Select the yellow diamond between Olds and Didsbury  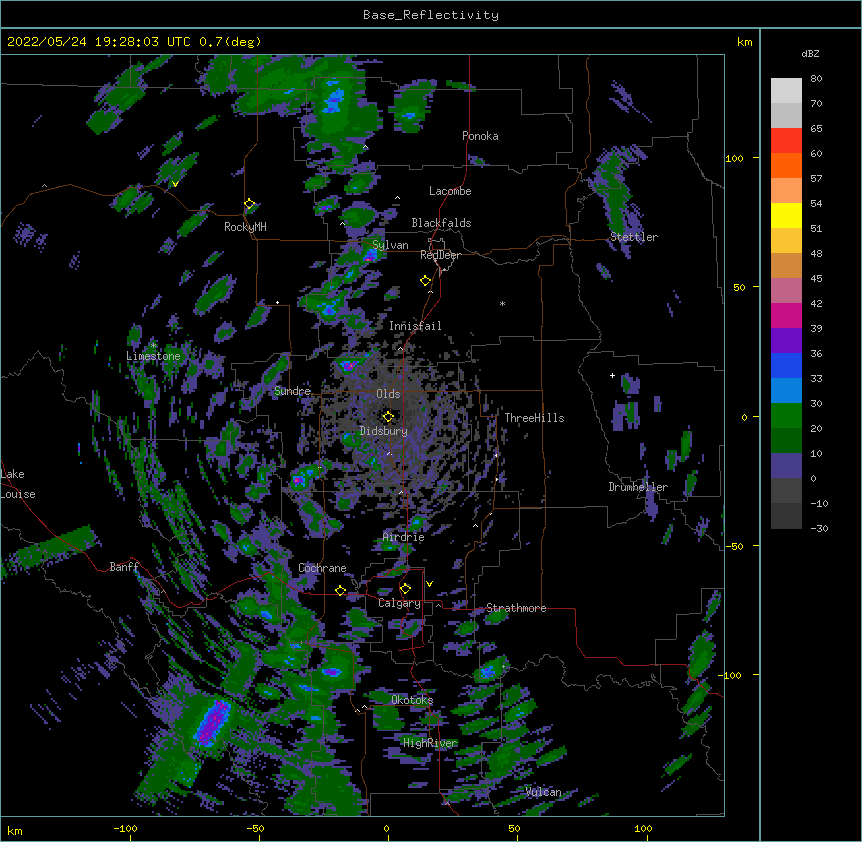389,417
